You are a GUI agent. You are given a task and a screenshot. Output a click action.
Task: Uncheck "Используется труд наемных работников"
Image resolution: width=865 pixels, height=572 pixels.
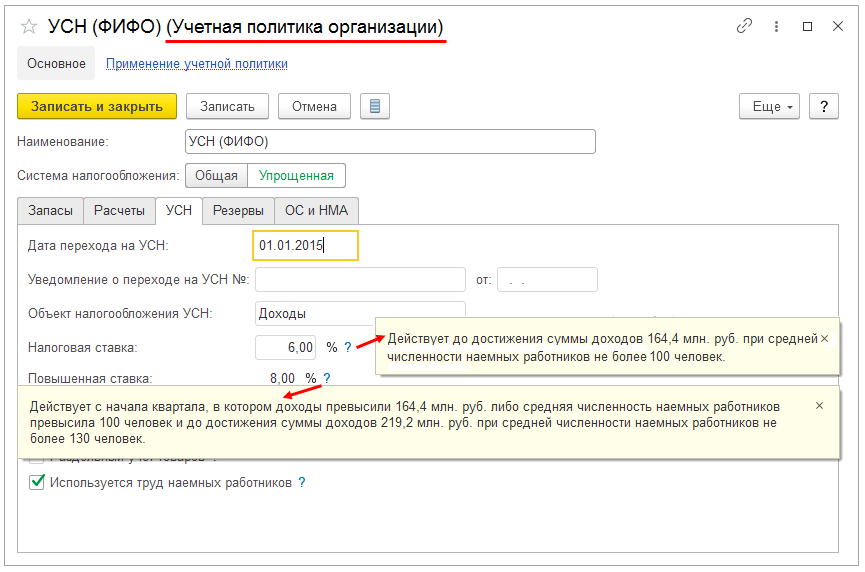coord(37,482)
